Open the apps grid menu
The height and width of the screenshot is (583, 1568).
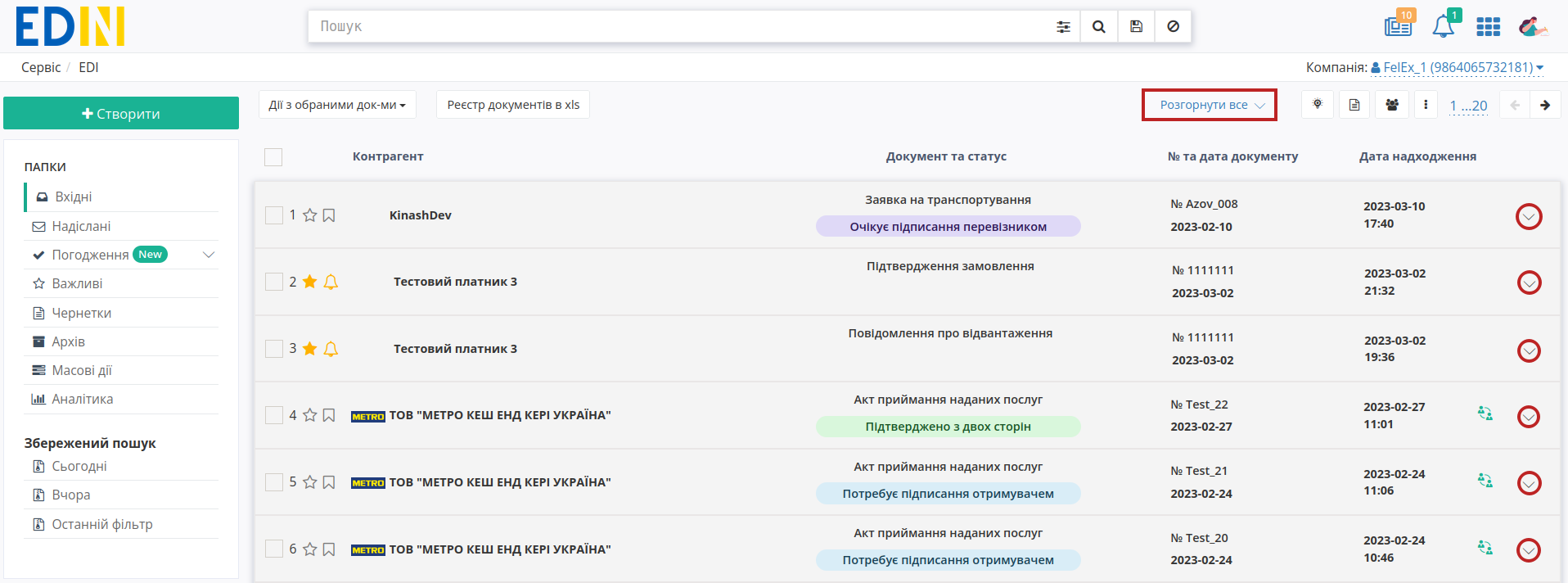coord(1488,27)
